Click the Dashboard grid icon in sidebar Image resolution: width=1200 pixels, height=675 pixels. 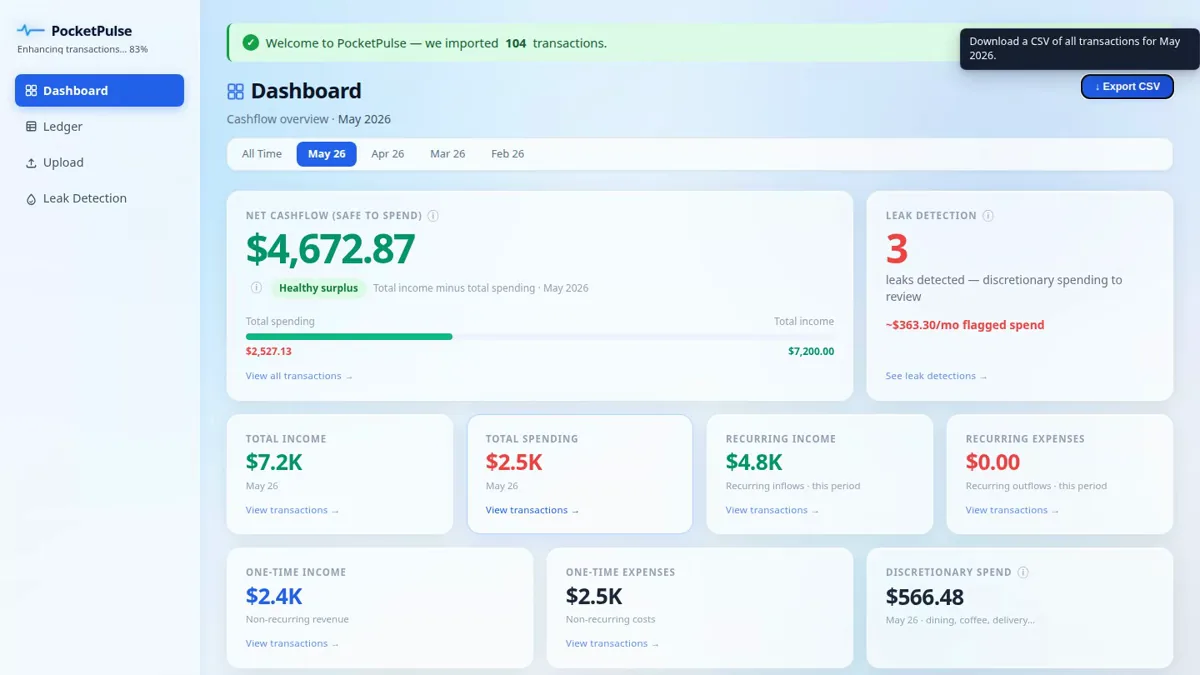(x=31, y=91)
